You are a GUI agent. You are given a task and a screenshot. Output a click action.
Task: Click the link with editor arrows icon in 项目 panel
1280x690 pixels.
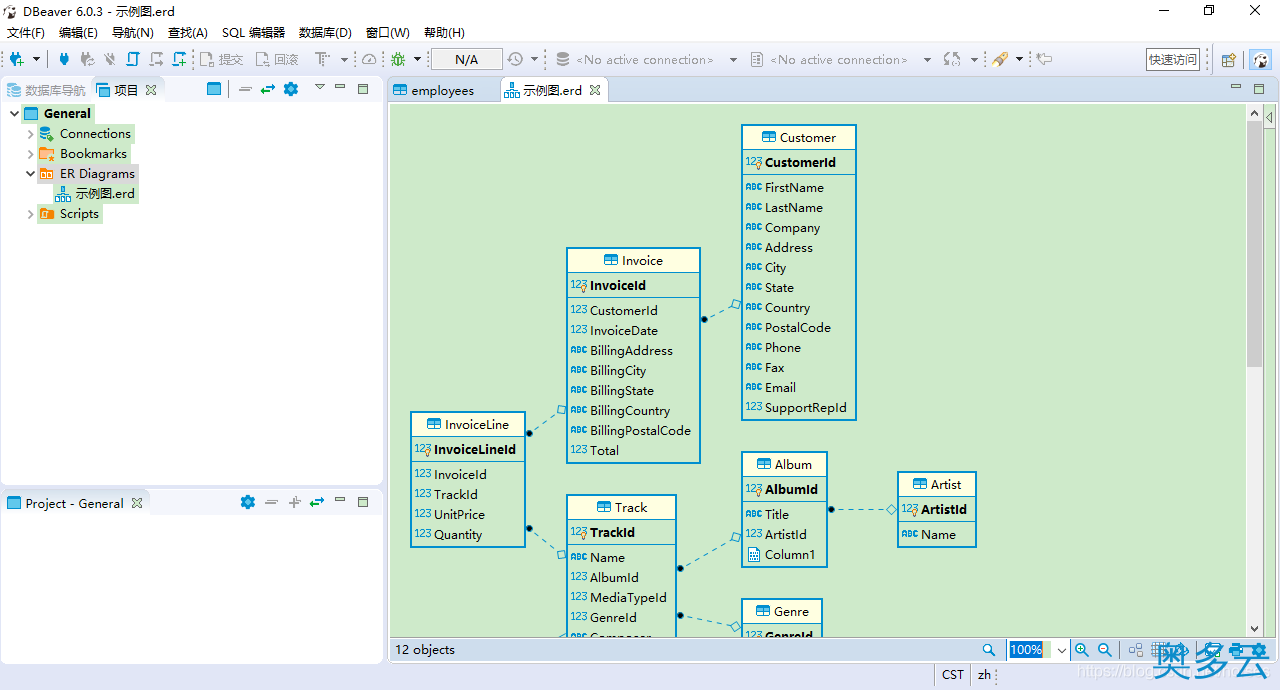tap(268, 89)
